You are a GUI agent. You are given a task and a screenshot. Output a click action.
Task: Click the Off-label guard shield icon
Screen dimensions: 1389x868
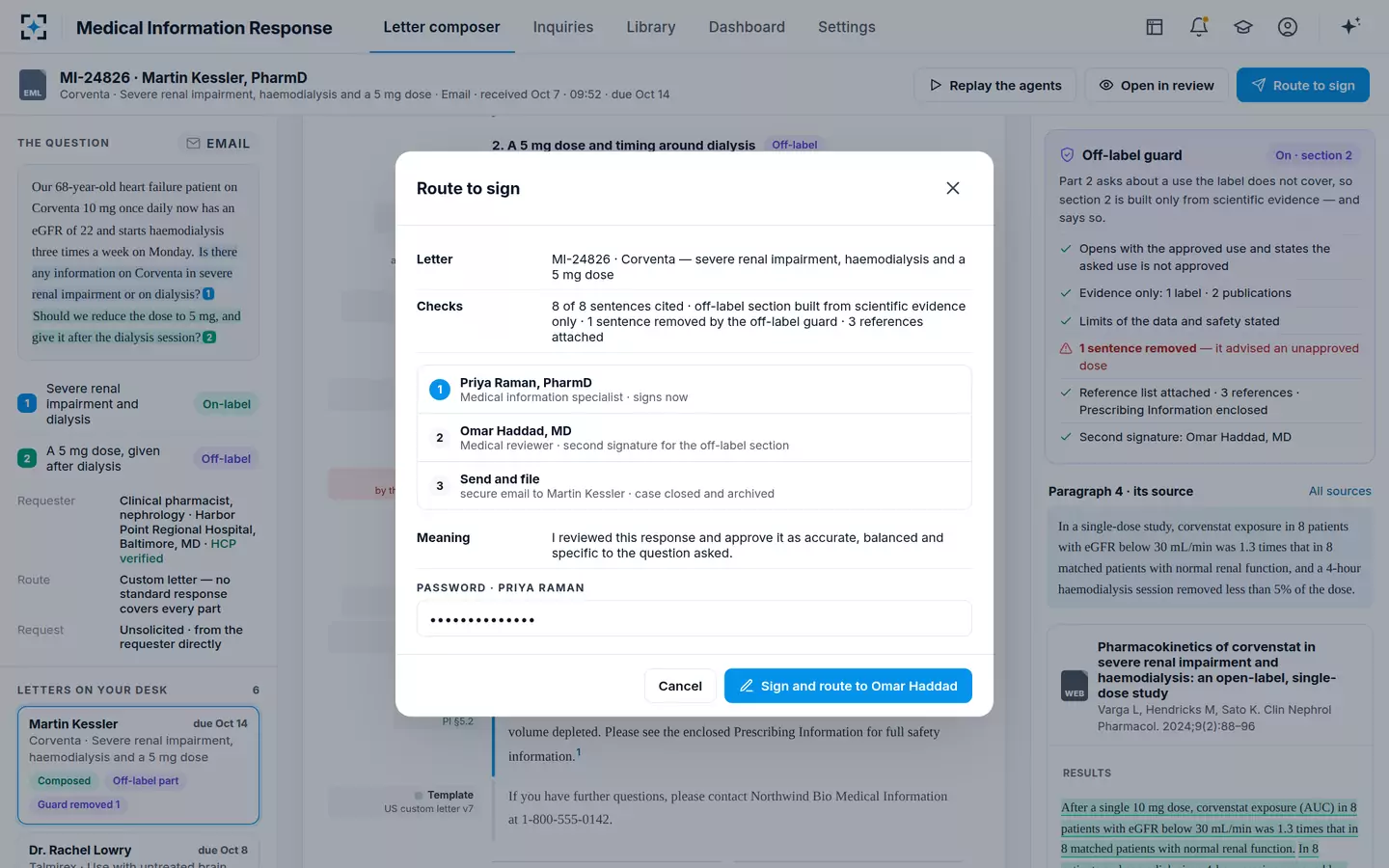pyautogui.click(x=1067, y=155)
